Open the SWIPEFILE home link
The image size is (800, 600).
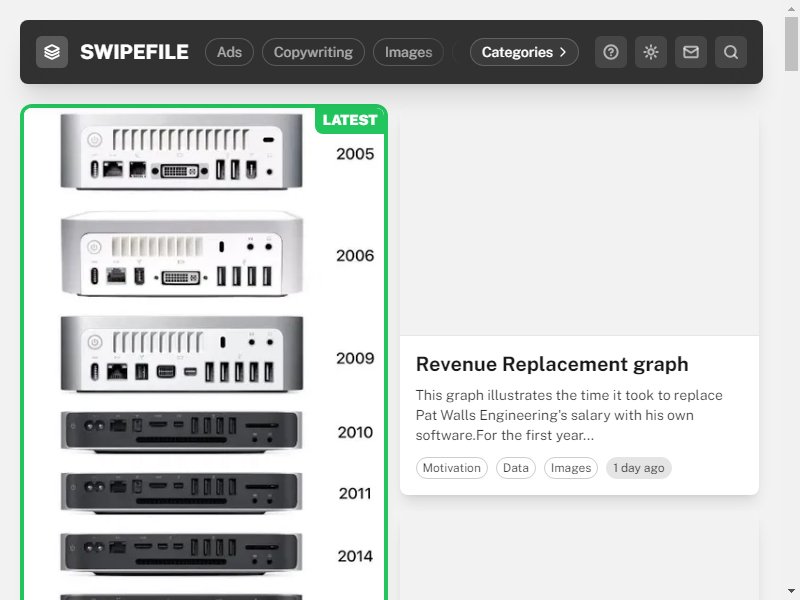click(134, 52)
